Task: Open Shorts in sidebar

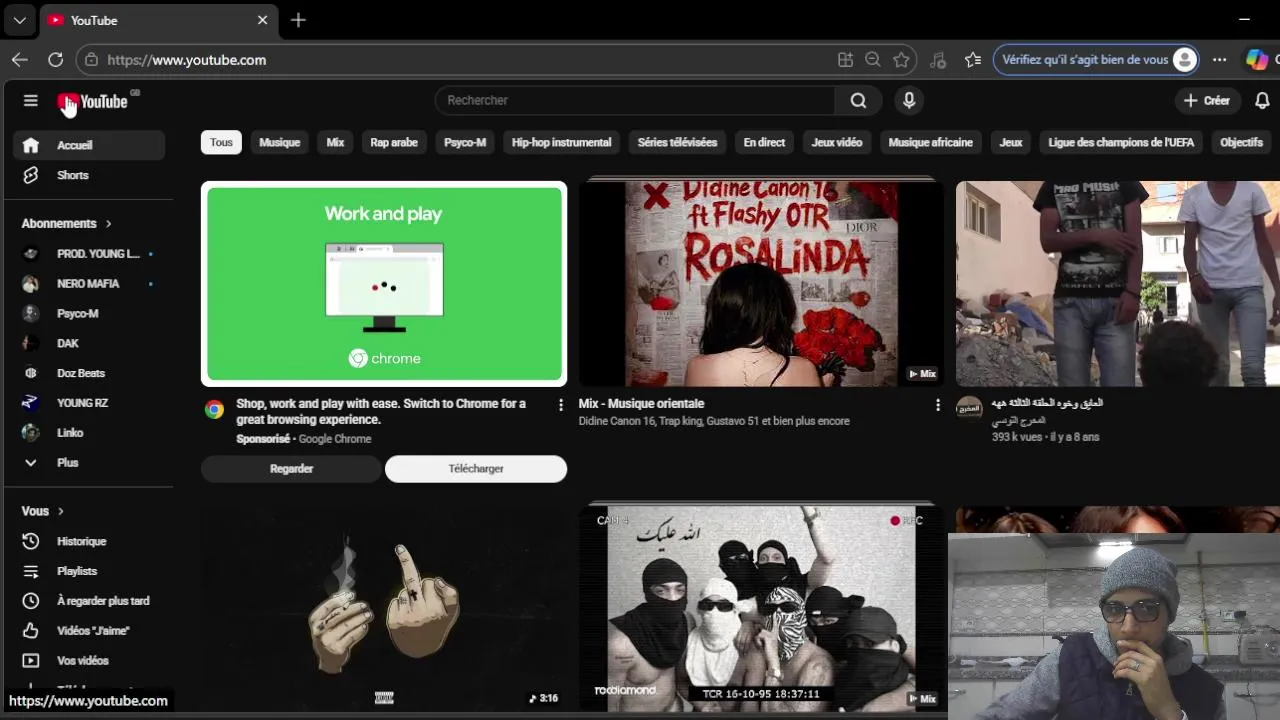Action: pos(89,175)
